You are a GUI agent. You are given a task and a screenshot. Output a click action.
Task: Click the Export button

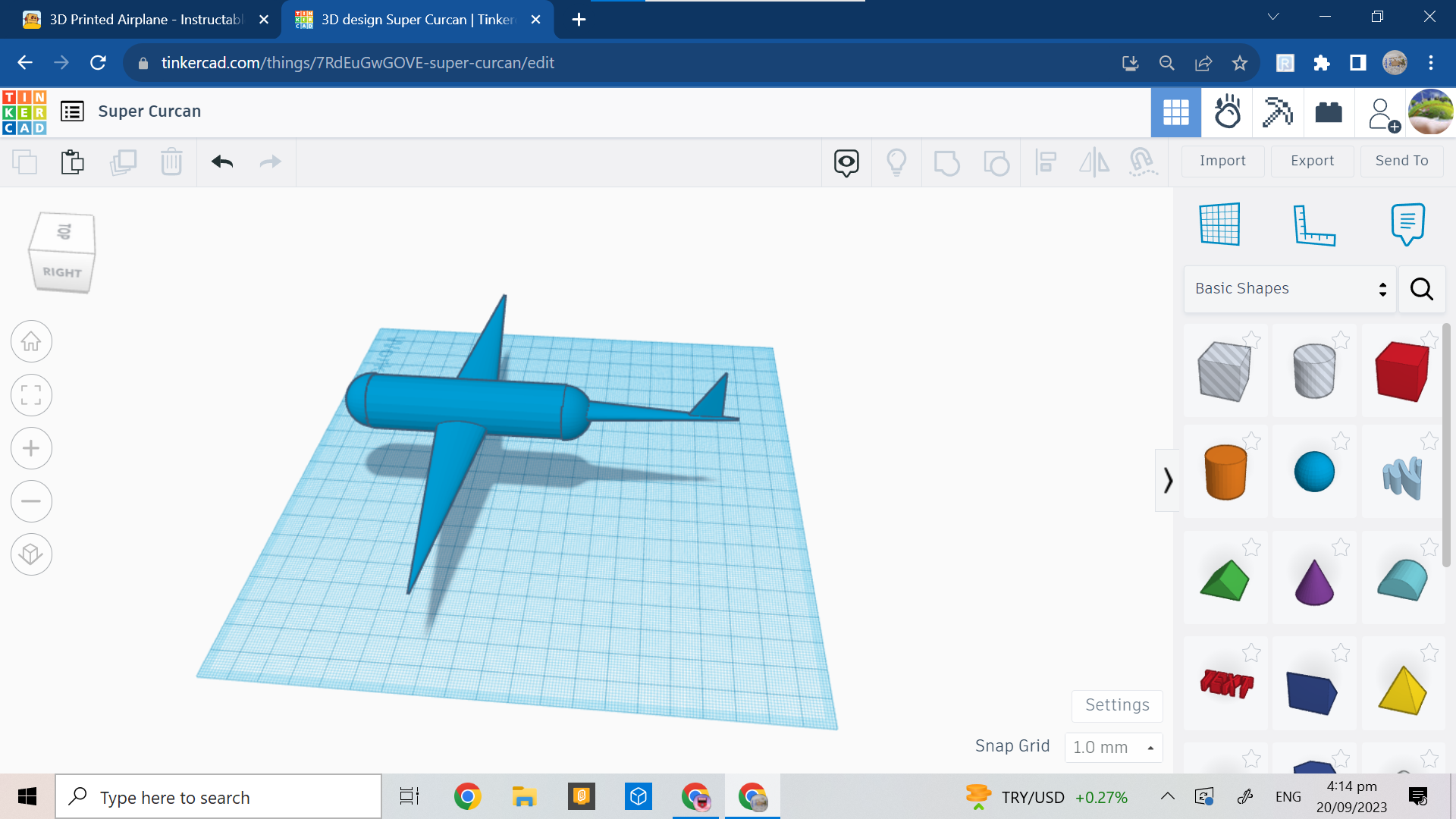(1312, 161)
